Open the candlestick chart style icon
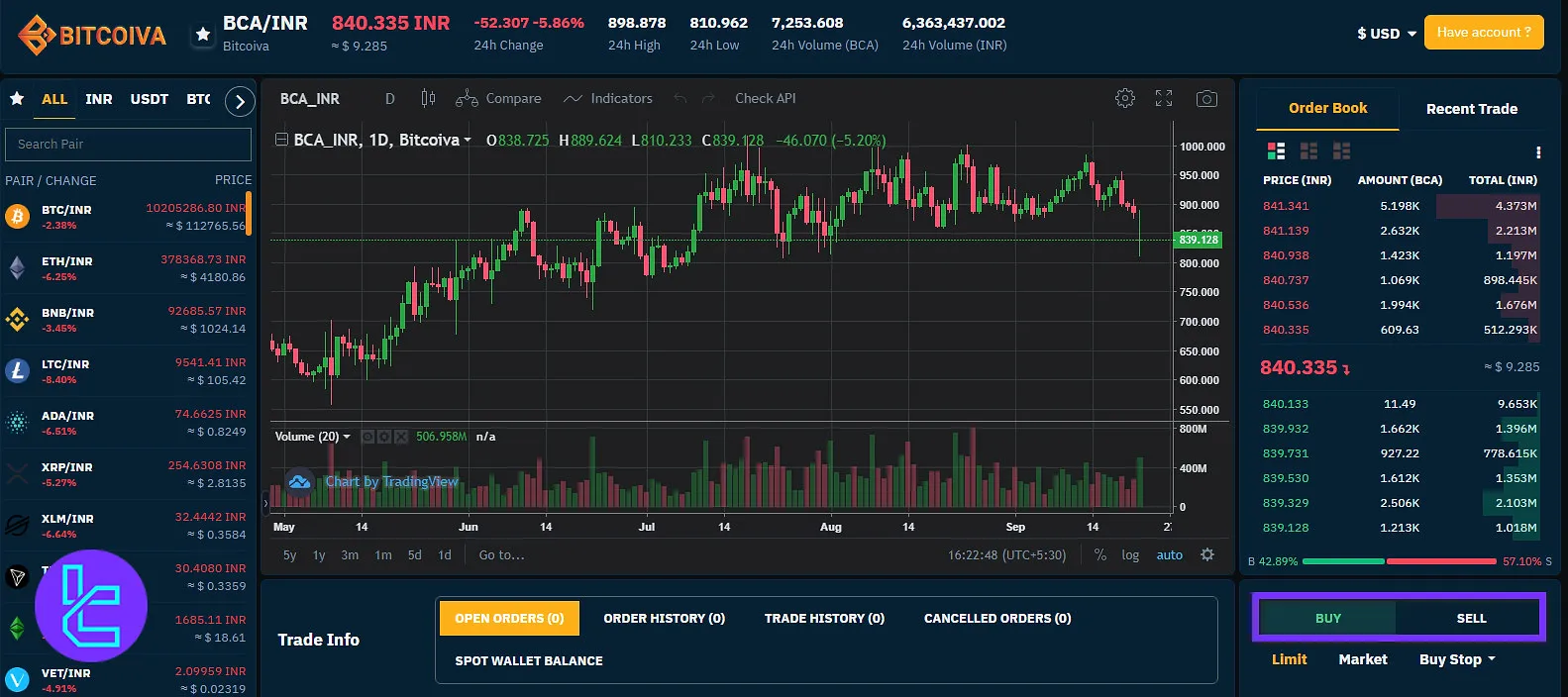Image resolution: width=1568 pixels, height=697 pixels. pyautogui.click(x=428, y=98)
